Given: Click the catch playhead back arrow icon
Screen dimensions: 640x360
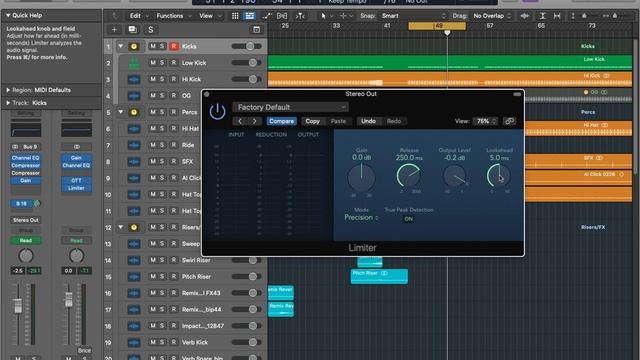Looking at the screenshot, I should pyautogui.click(x=115, y=16).
